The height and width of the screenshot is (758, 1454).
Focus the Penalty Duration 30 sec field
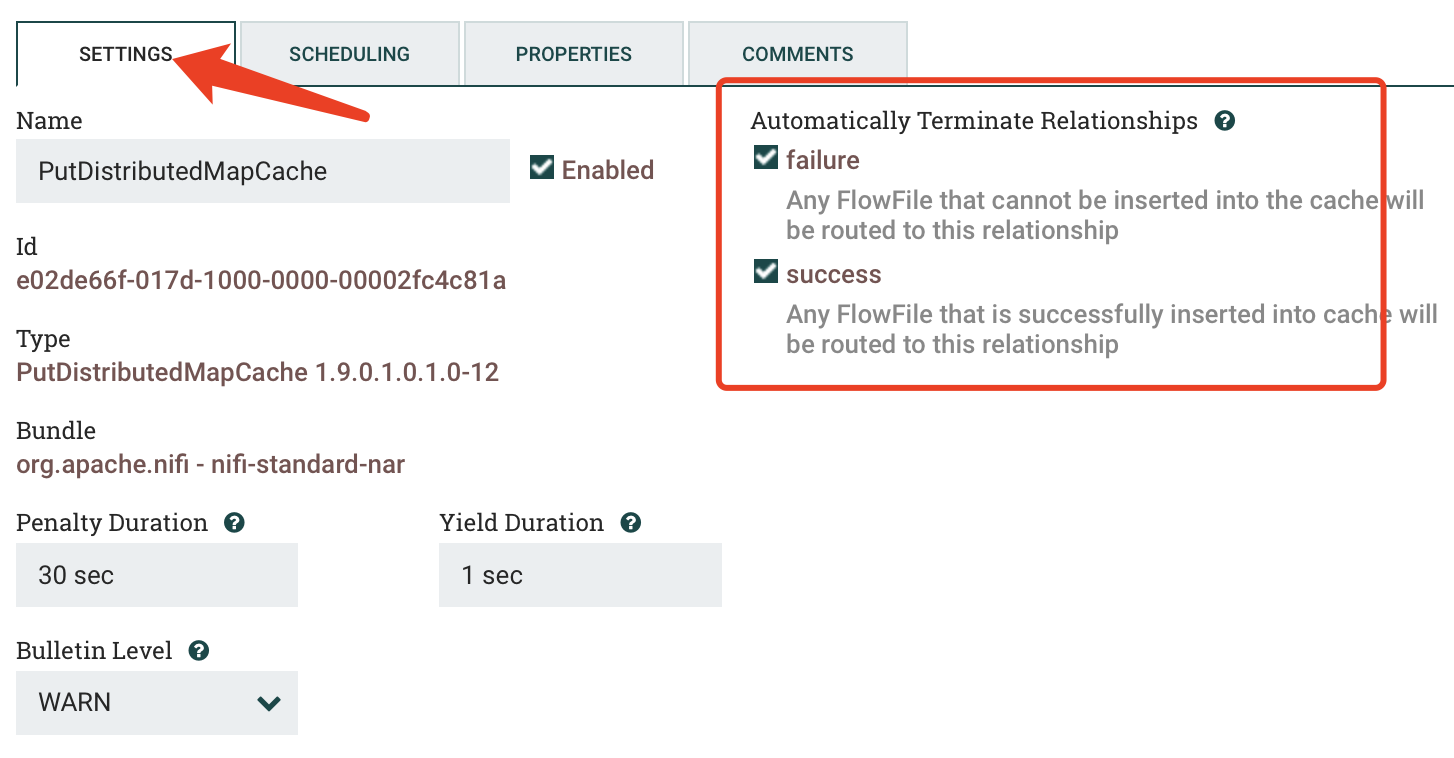(157, 575)
